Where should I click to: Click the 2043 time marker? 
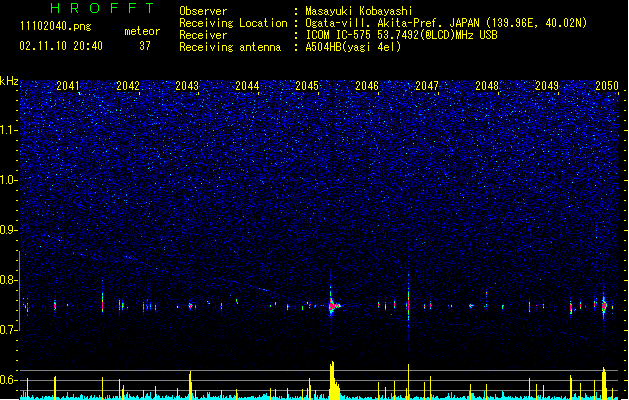click(x=187, y=86)
